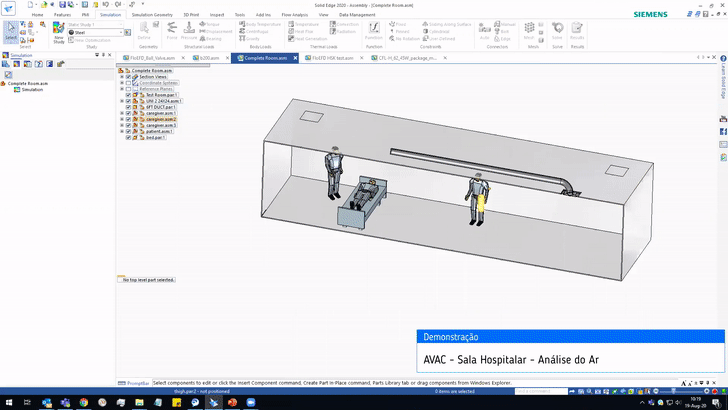The image size is (728, 410).
Task: Select caregiver.asm:3 in tree
Action: tap(161, 125)
